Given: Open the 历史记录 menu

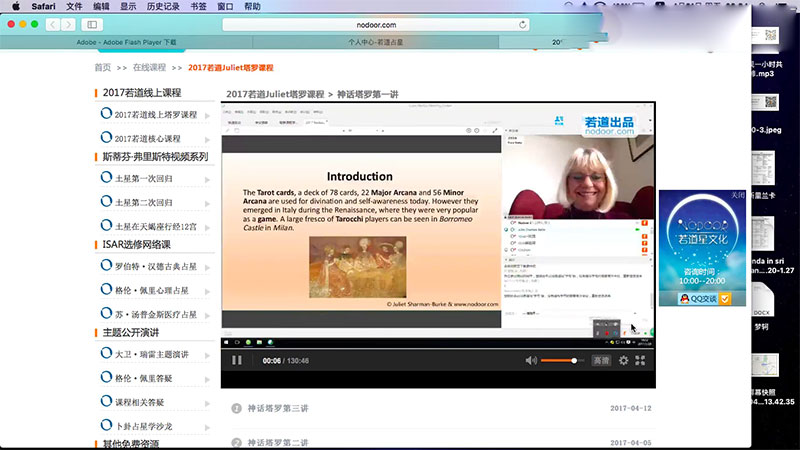Looking at the screenshot, I should click(163, 6).
